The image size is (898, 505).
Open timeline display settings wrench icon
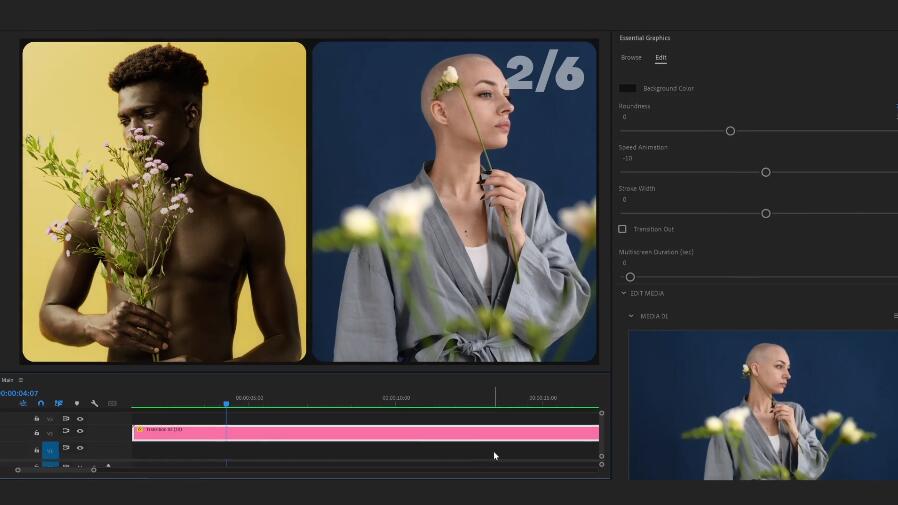tap(94, 403)
